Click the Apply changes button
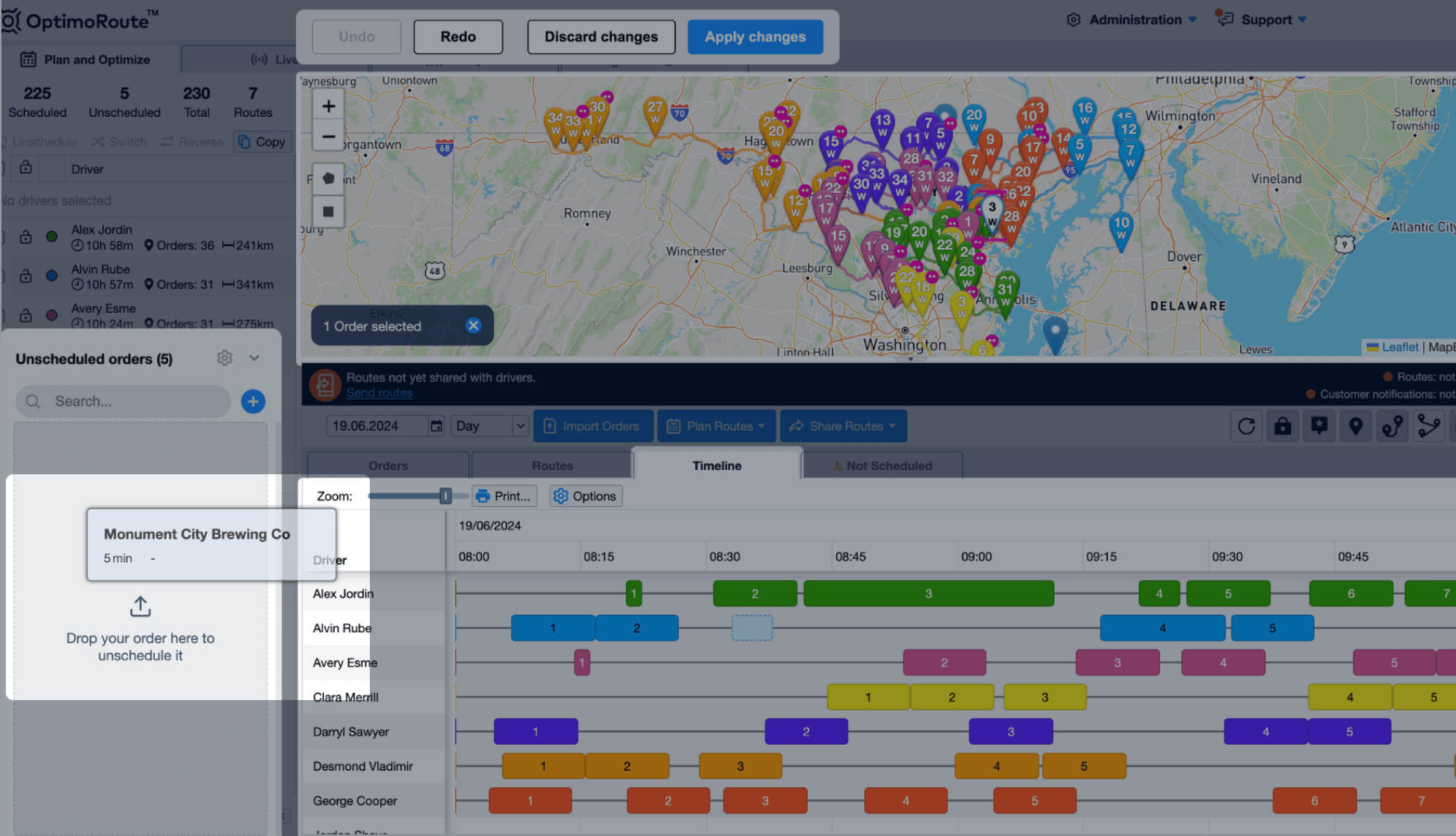 pyautogui.click(x=755, y=37)
